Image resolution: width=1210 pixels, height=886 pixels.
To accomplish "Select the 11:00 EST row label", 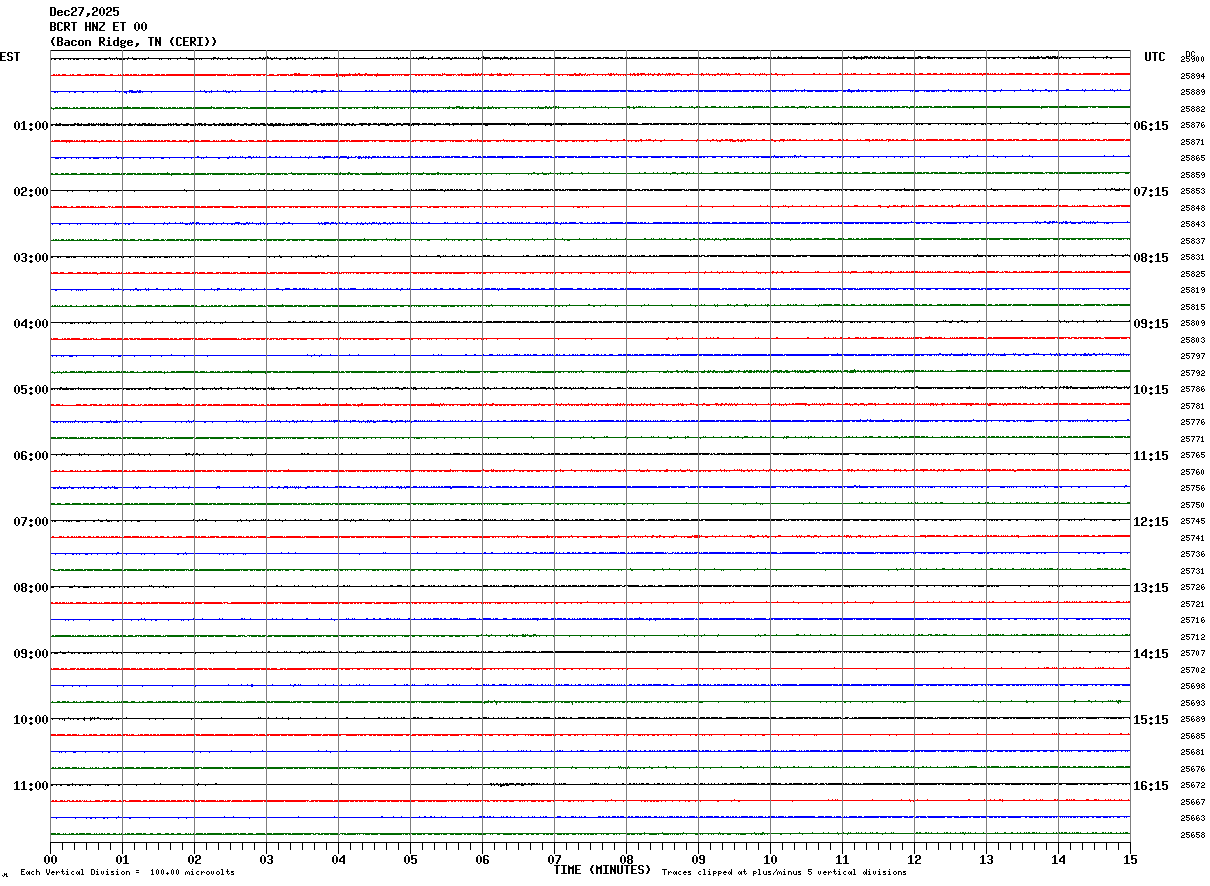I will click(x=31, y=786).
